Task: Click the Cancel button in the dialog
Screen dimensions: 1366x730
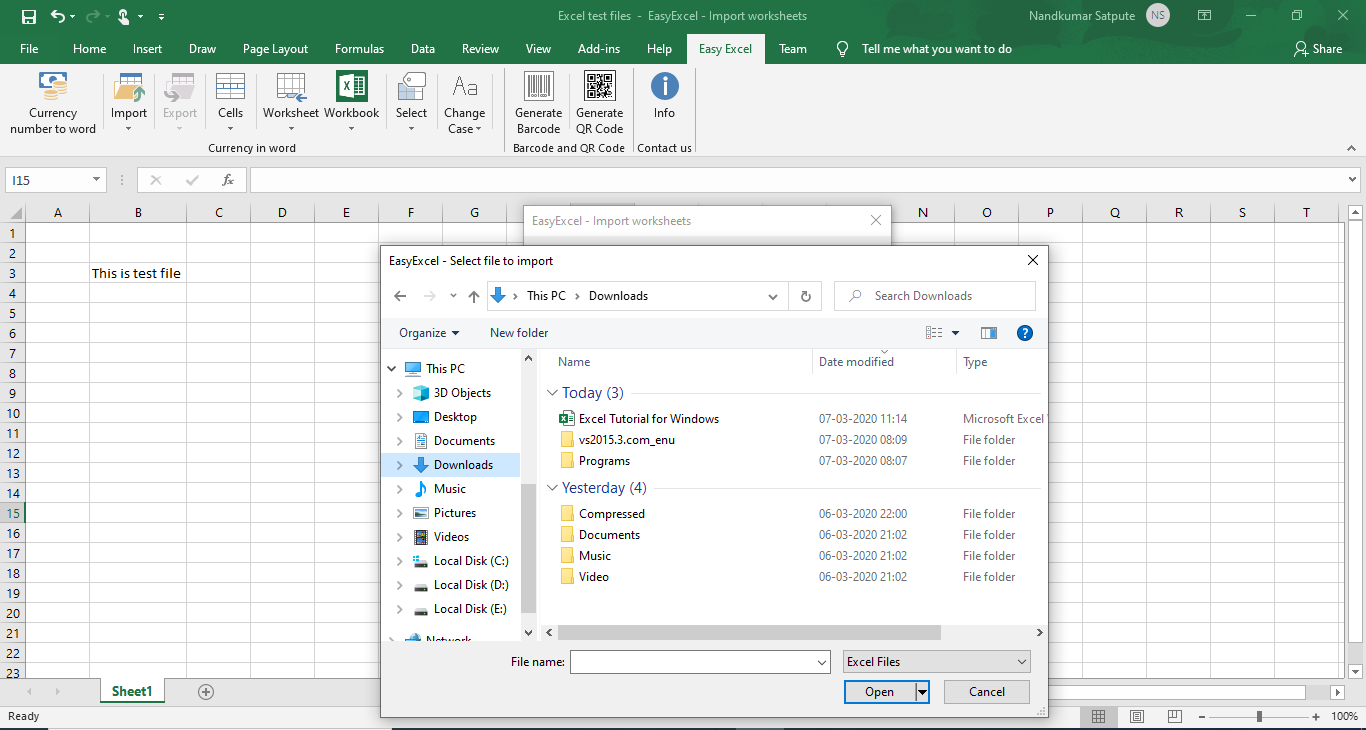Action: [x=986, y=691]
